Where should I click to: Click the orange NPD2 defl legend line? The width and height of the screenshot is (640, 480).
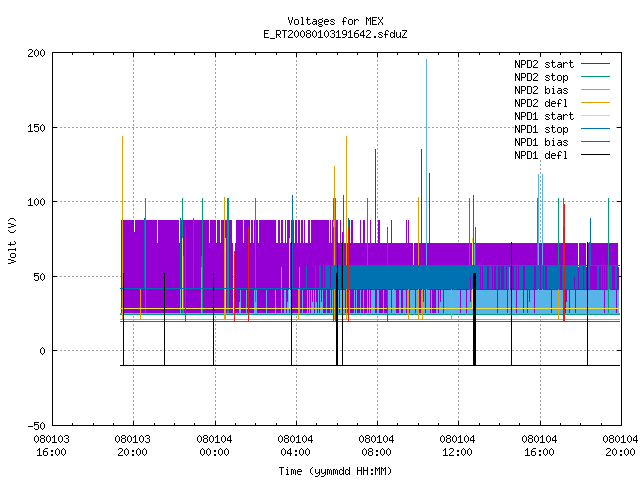(x=596, y=103)
